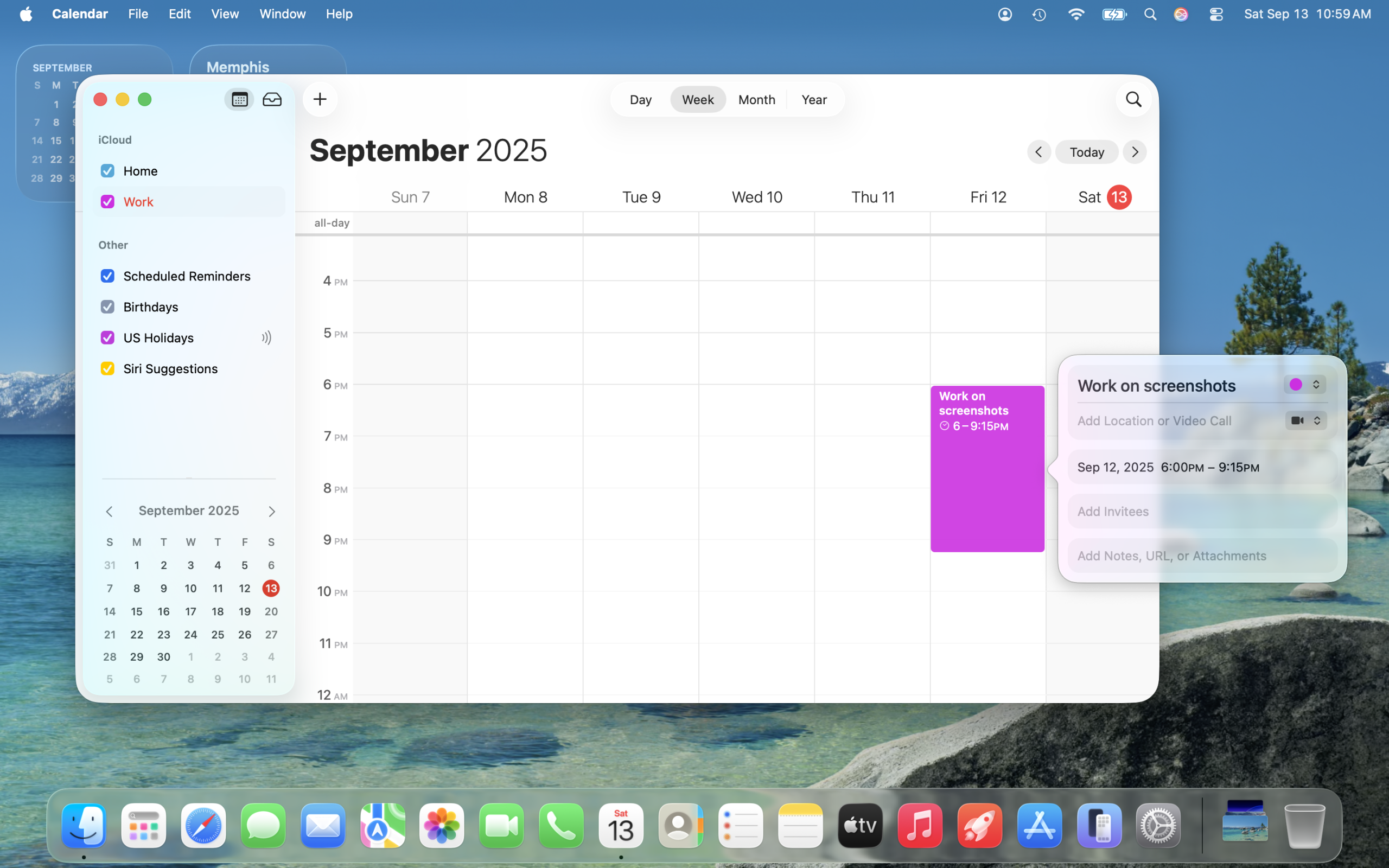Open the calendar inbox tray icon

[272, 99]
